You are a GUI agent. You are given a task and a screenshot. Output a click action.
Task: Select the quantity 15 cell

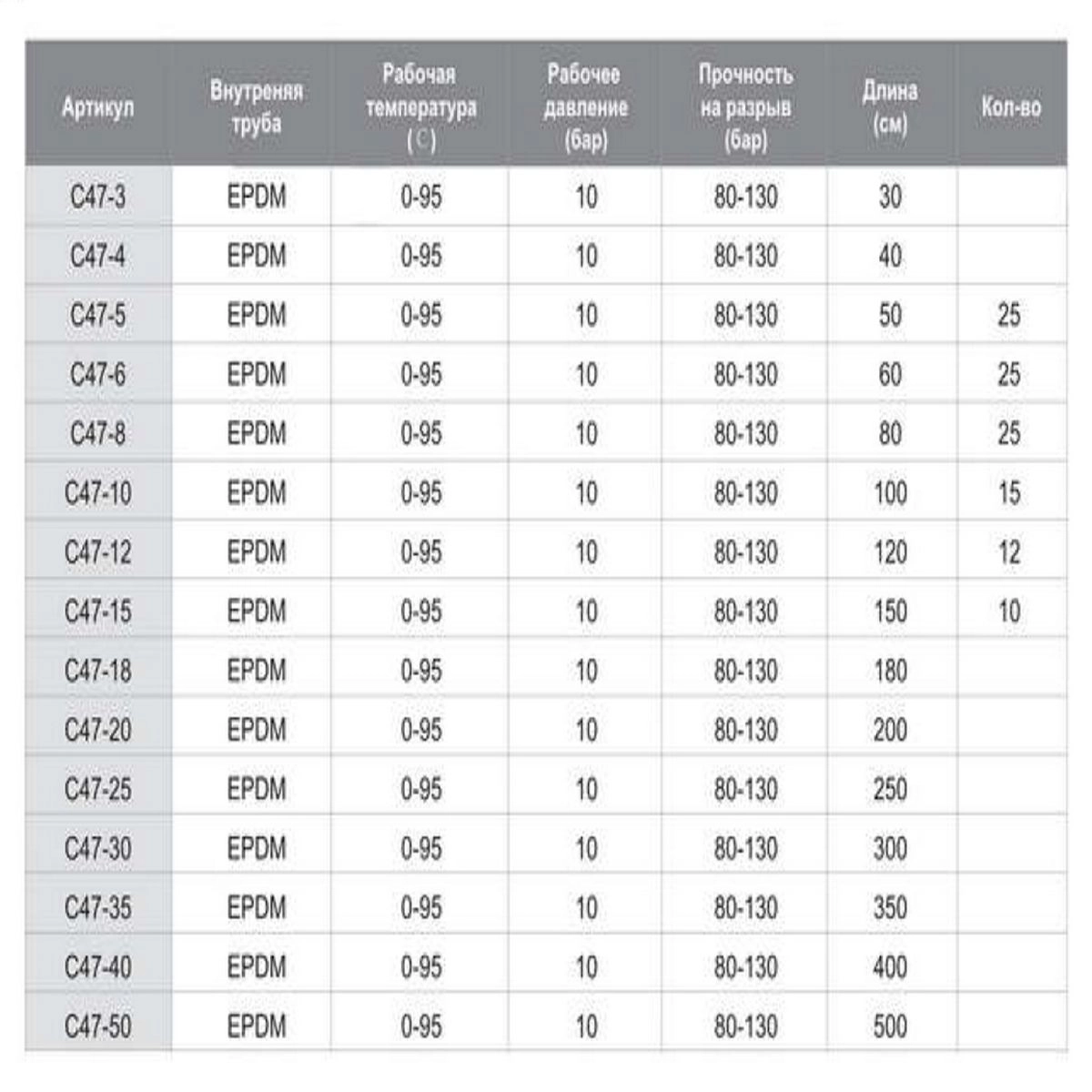click(x=1009, y=493)
